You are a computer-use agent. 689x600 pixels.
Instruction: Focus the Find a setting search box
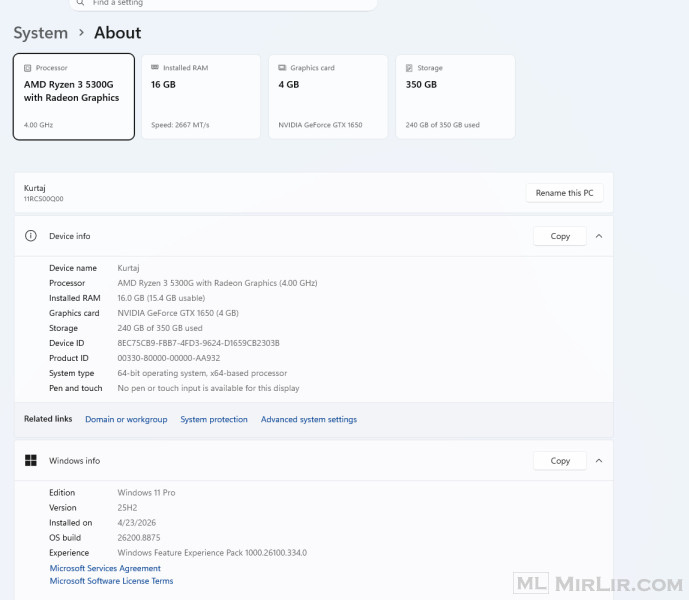click(223, 4)
